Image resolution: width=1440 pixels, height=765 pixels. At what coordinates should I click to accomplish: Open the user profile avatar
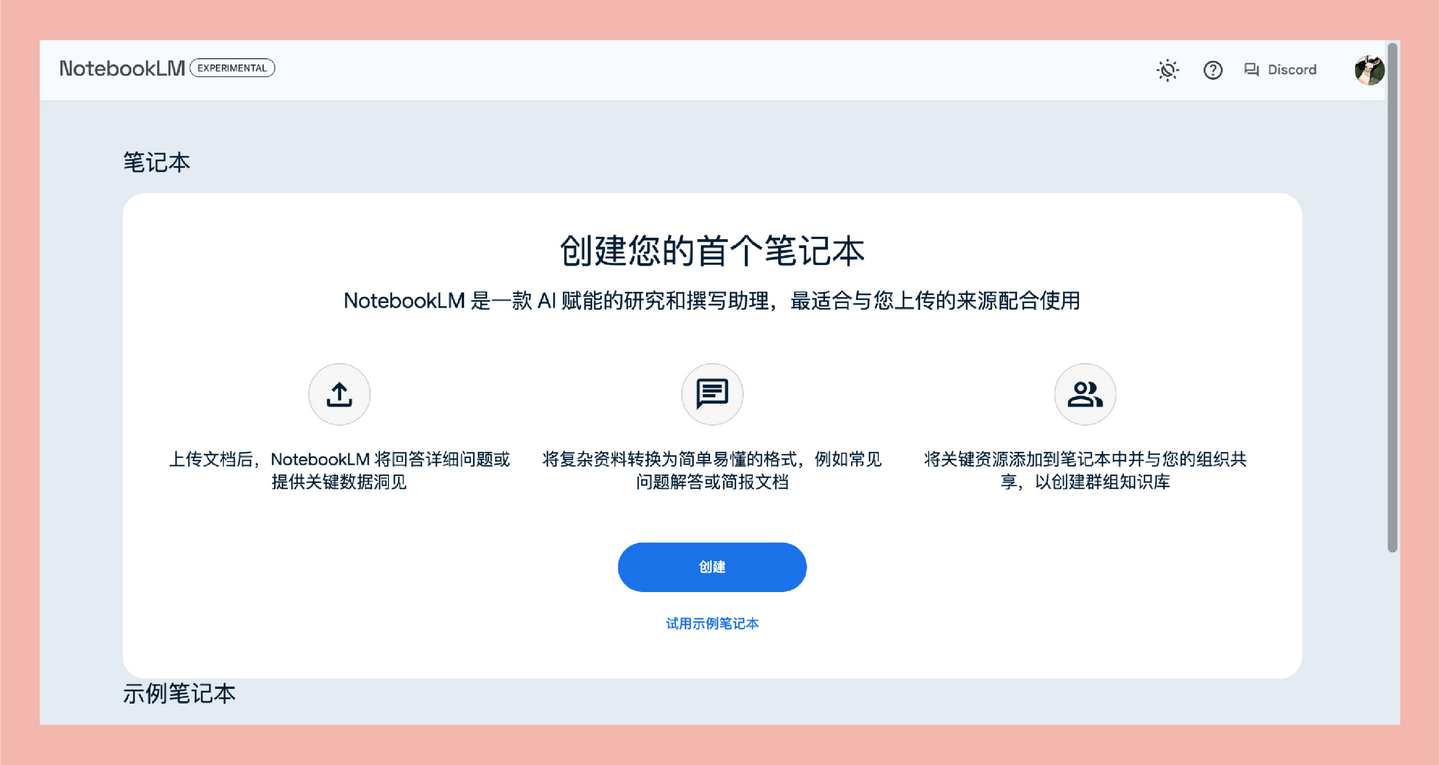click(x=1369, y=70)
